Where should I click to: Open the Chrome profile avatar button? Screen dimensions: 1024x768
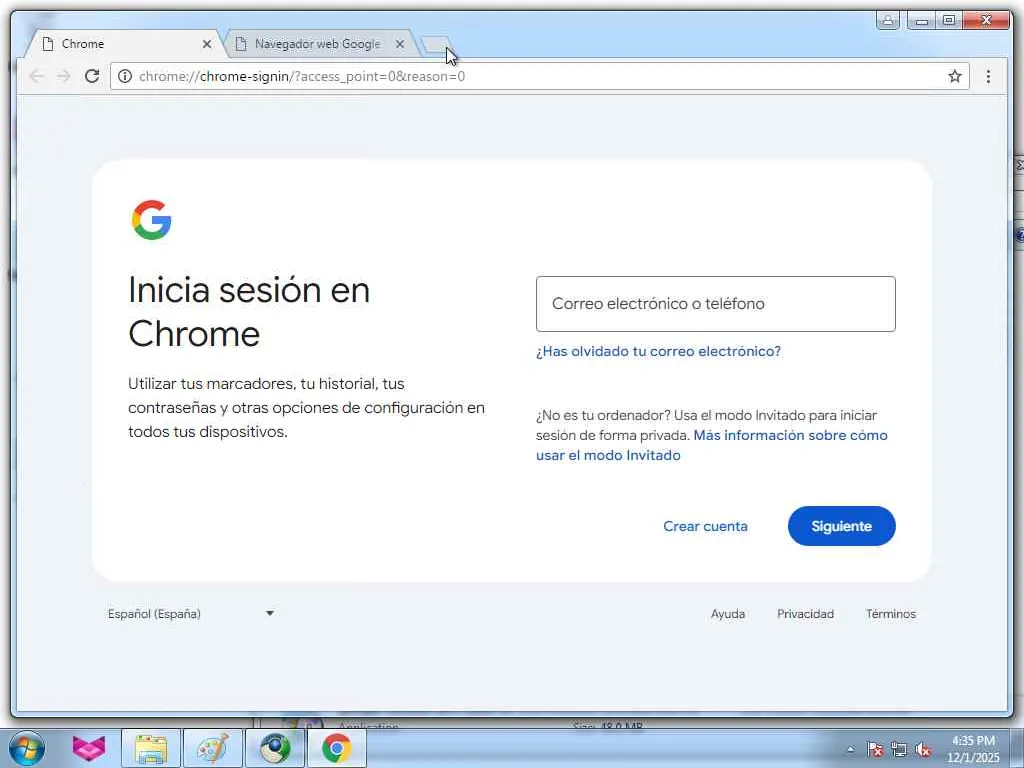tap(888, 20)
